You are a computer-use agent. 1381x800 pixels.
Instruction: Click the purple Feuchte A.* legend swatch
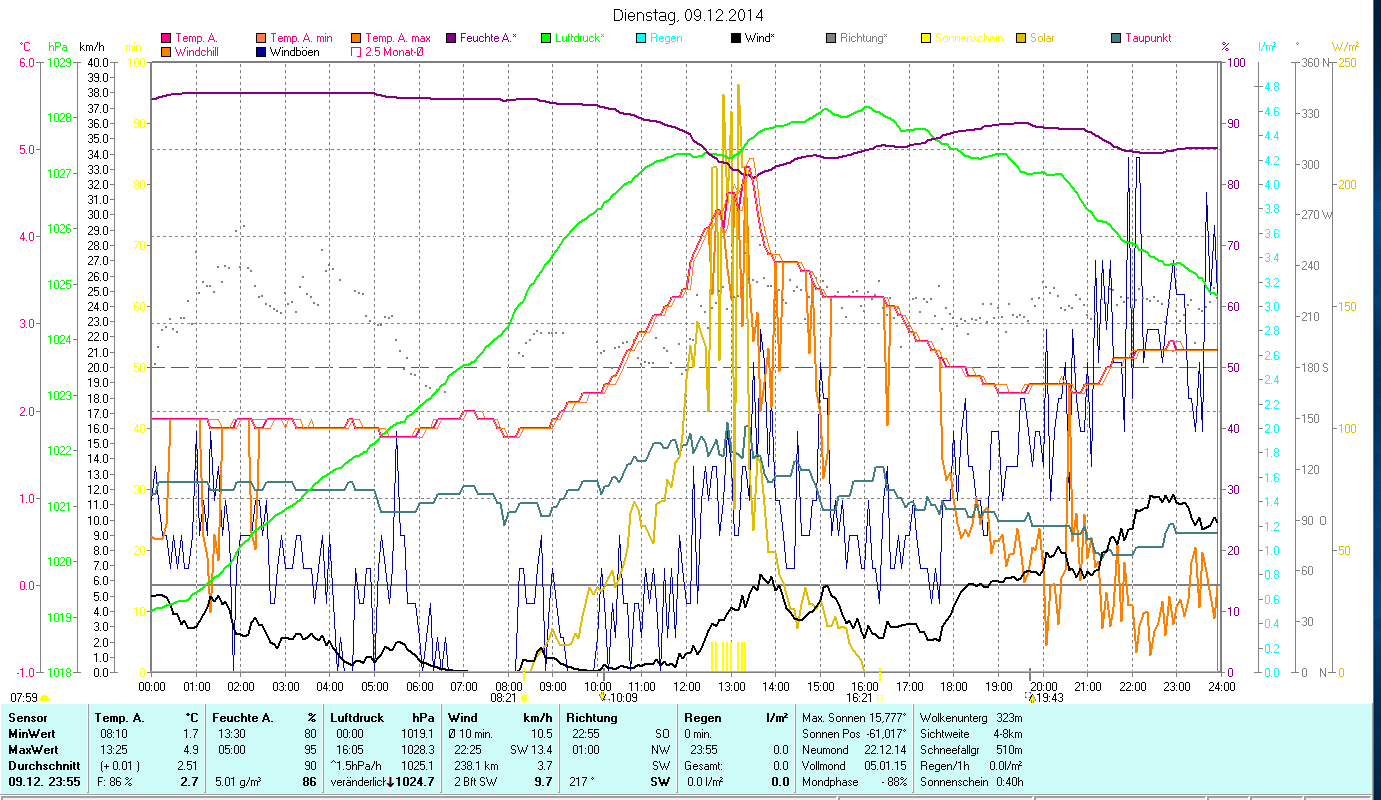452,39
